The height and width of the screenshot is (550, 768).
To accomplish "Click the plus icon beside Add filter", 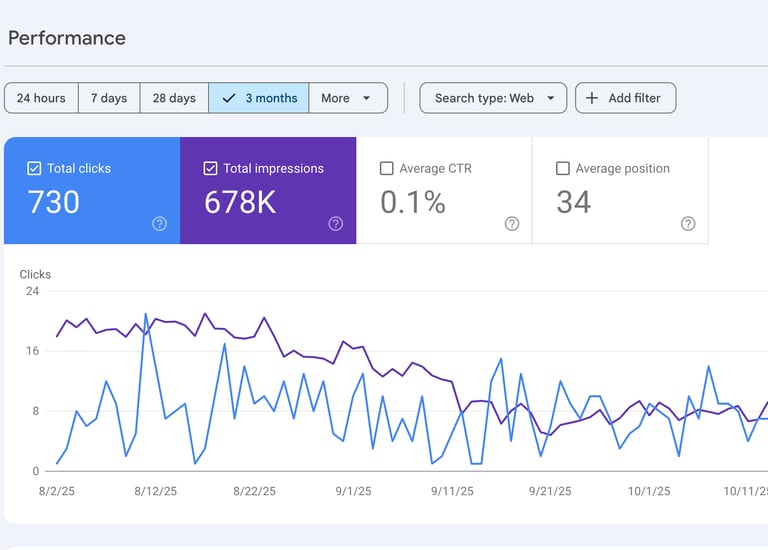I will (x=592, y=98).
